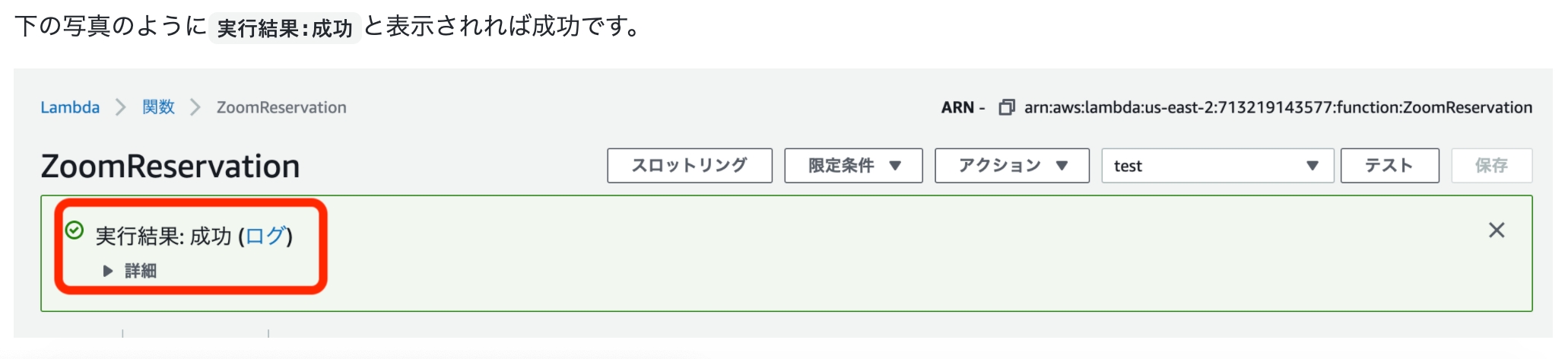The width and height of the screenshot is (1568, 359).
Task: Click the ZoomReservation function heading
Action: [170, 167]
